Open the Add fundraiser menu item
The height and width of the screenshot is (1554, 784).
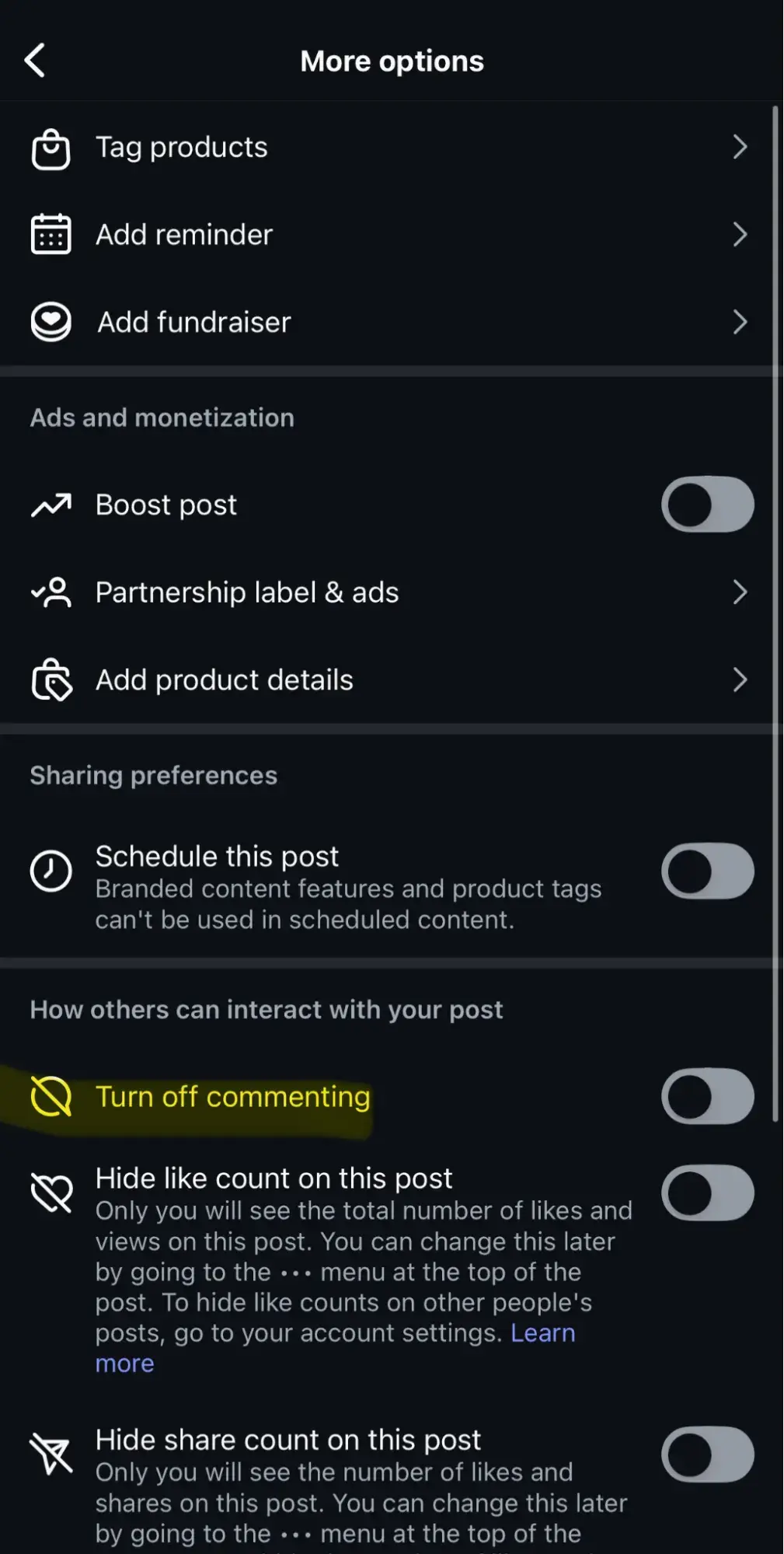point(194,322)
